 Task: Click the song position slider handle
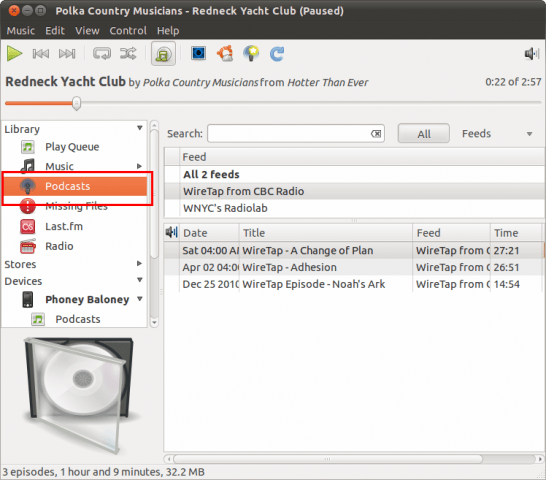point(77,103)
